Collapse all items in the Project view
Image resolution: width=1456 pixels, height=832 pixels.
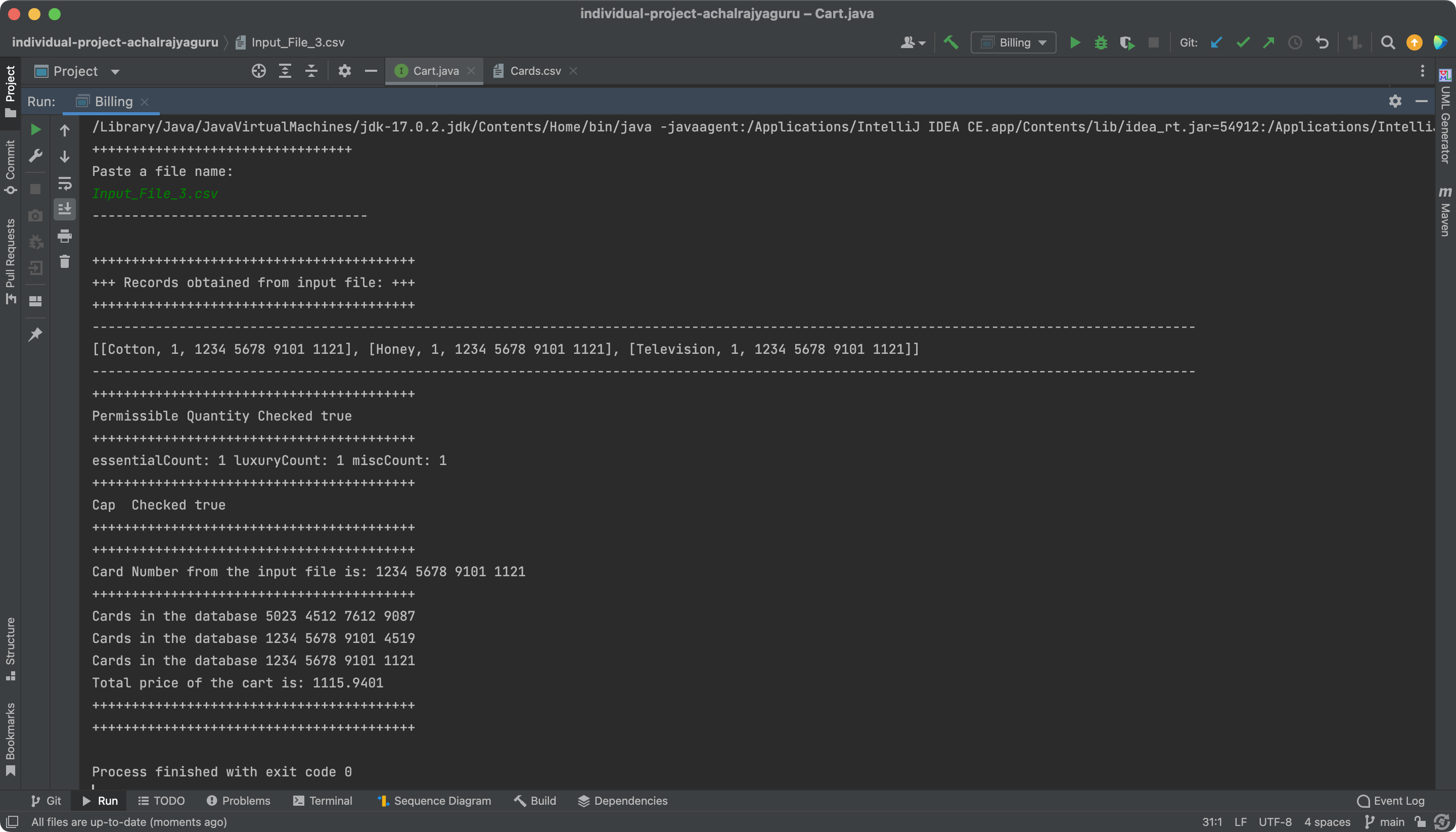pyautogui.click(x=311, y=71)
